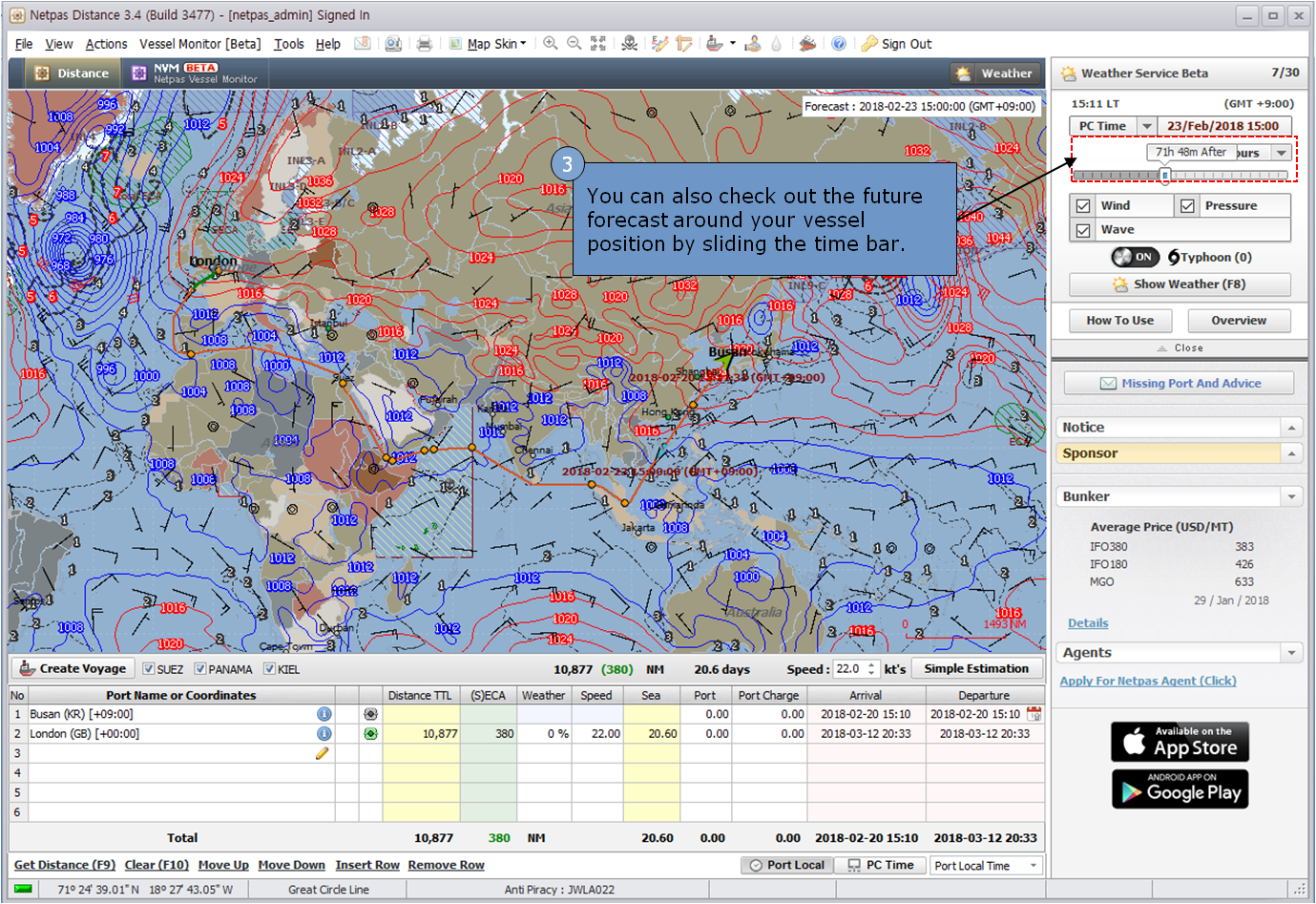Expand the Port Local Time dropdown
Viewport: 1316px width, 904px height.
[x=1033, y=866]
